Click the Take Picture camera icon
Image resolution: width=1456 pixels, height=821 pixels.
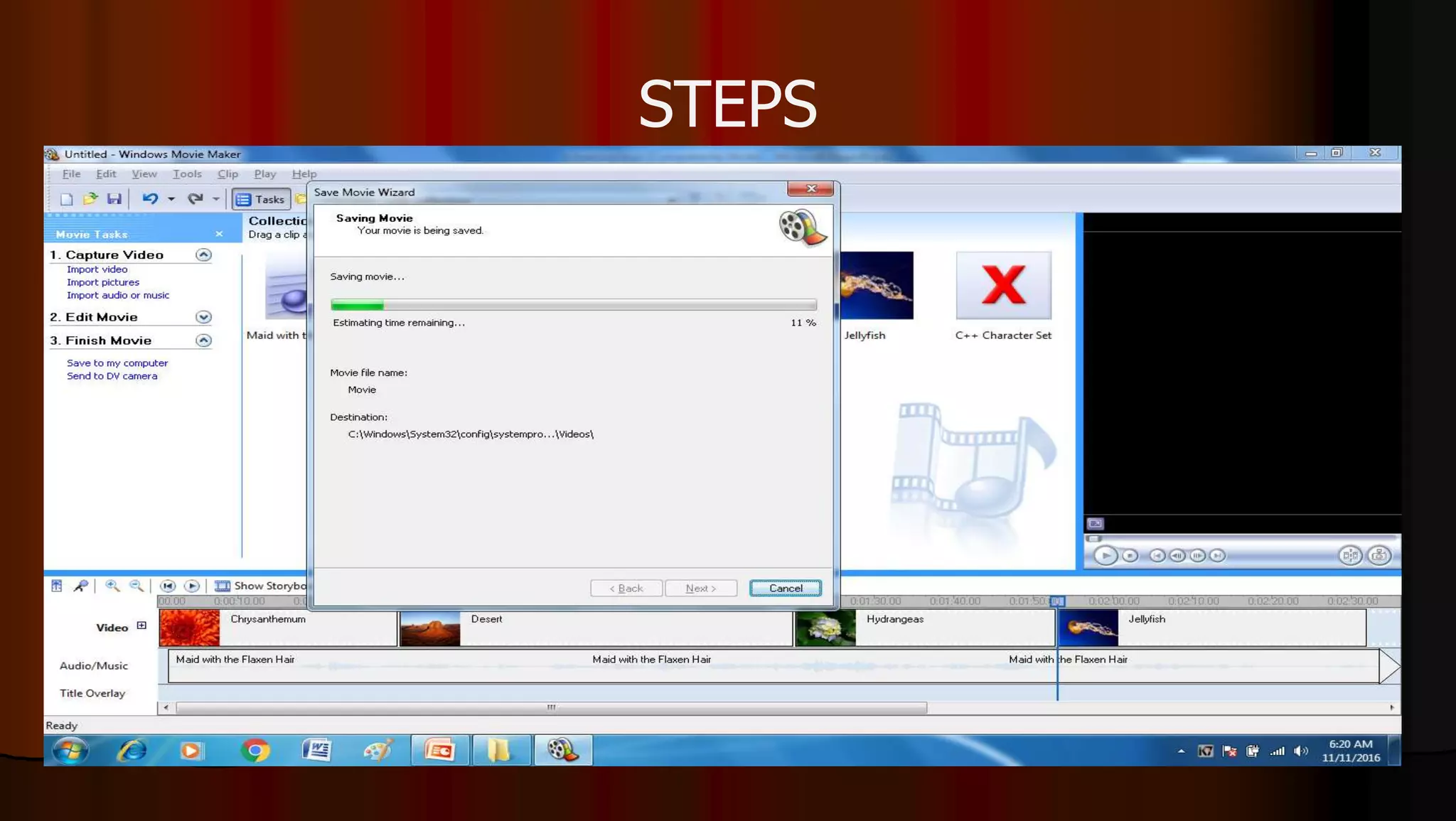(x=1379, y=555)
